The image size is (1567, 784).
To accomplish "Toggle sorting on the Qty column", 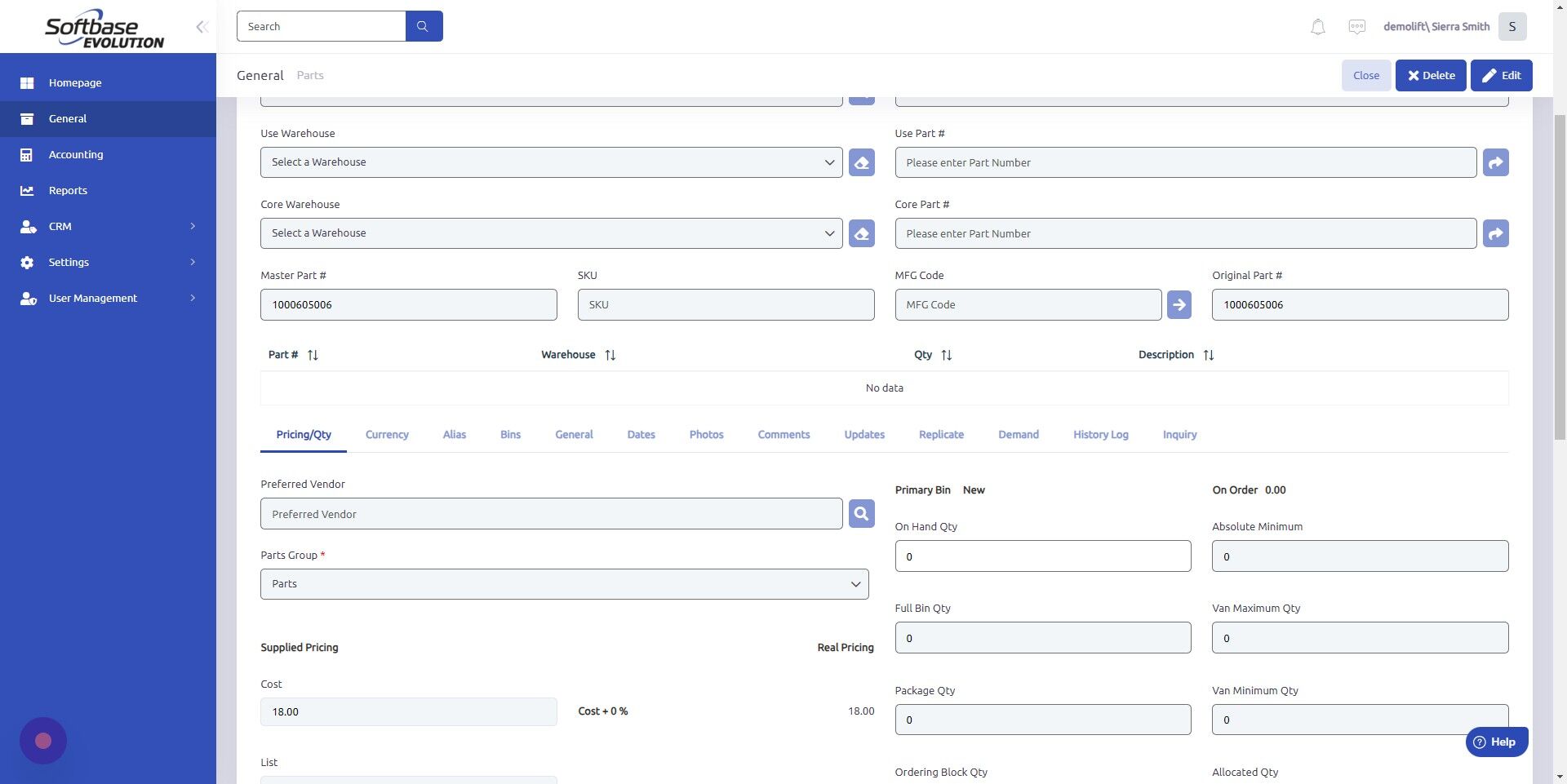I will click(x=948, y=355).
